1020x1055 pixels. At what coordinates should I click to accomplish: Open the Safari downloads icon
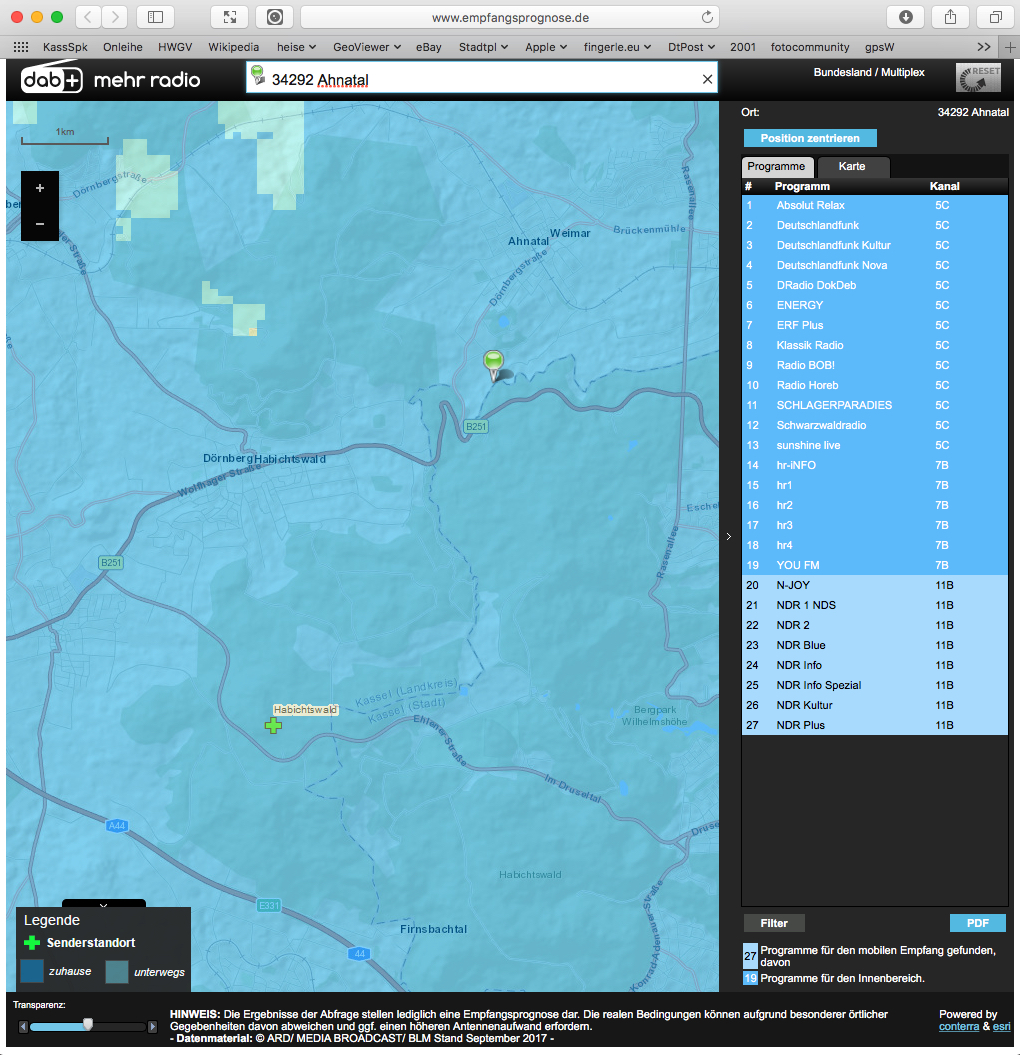pos(906,17)
